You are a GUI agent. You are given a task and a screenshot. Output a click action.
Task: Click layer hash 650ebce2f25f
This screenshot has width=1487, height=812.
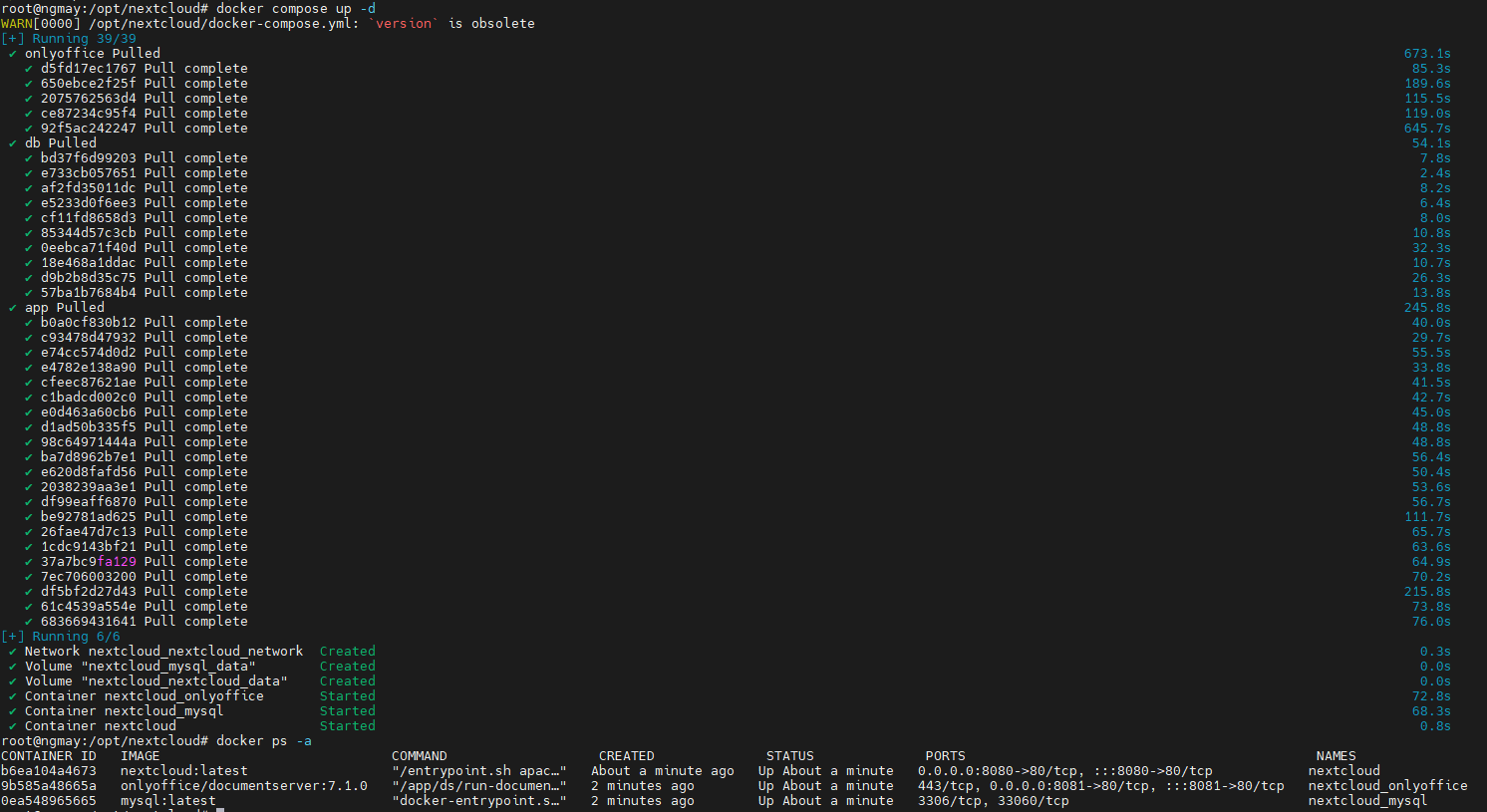tap(89, 83)
